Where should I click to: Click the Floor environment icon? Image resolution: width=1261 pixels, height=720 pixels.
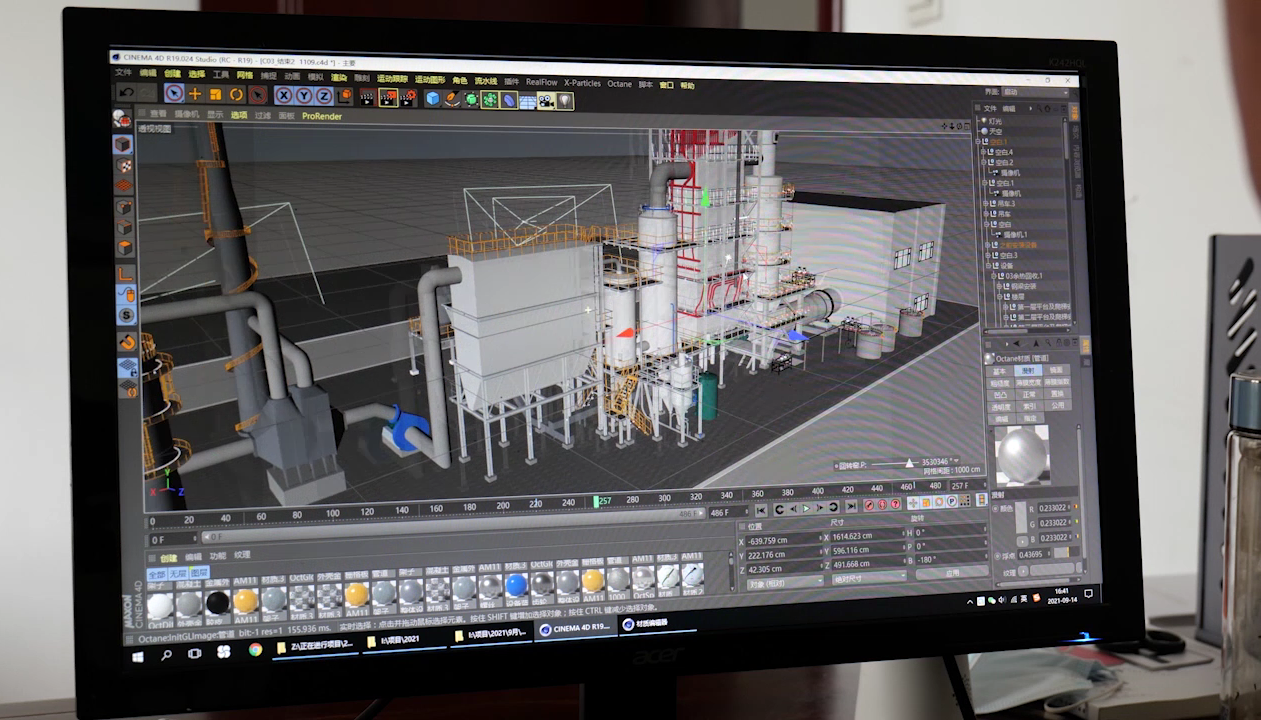[527, 100]
